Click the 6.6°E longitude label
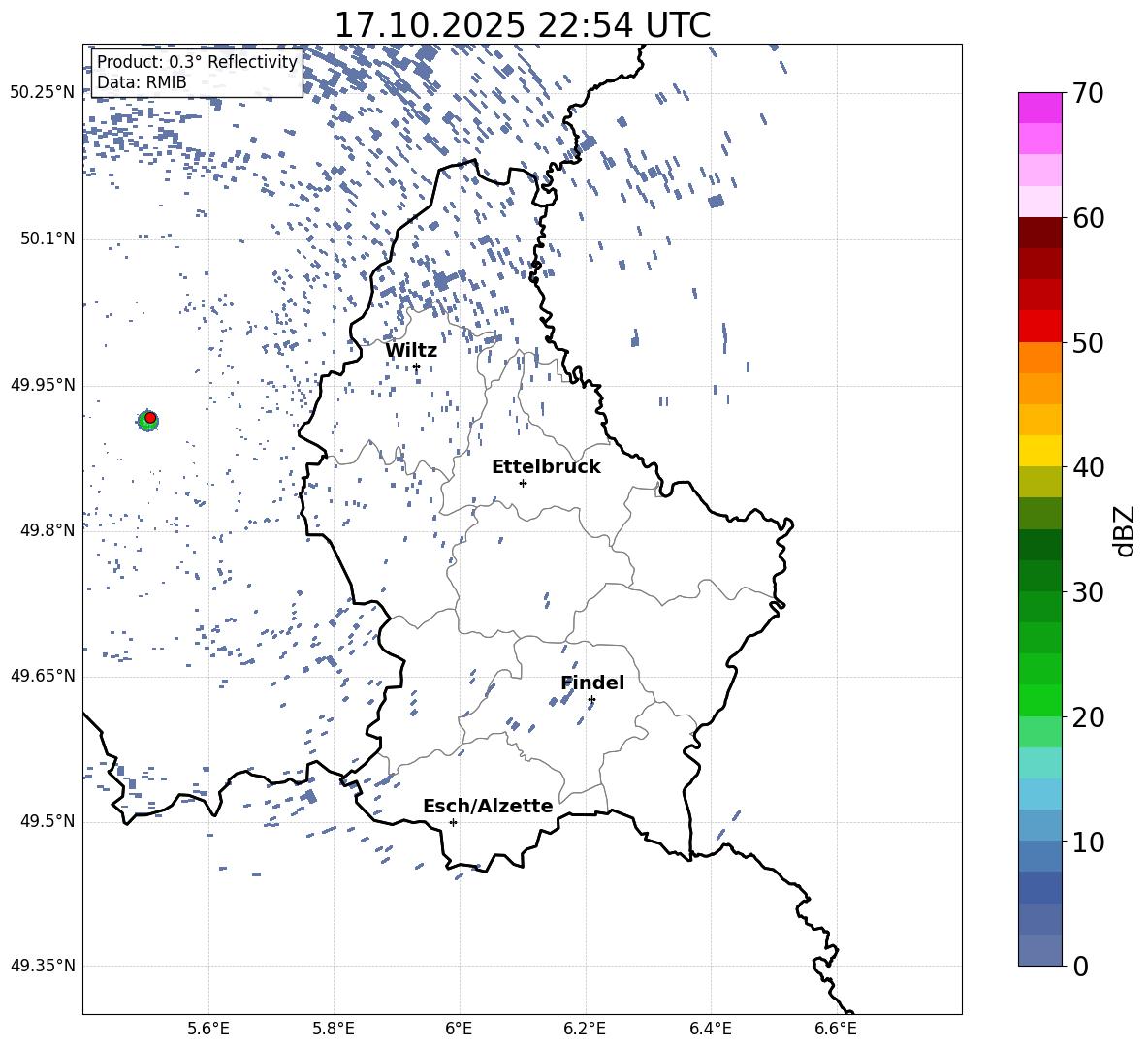1148x1048 pixels. 836,1029
